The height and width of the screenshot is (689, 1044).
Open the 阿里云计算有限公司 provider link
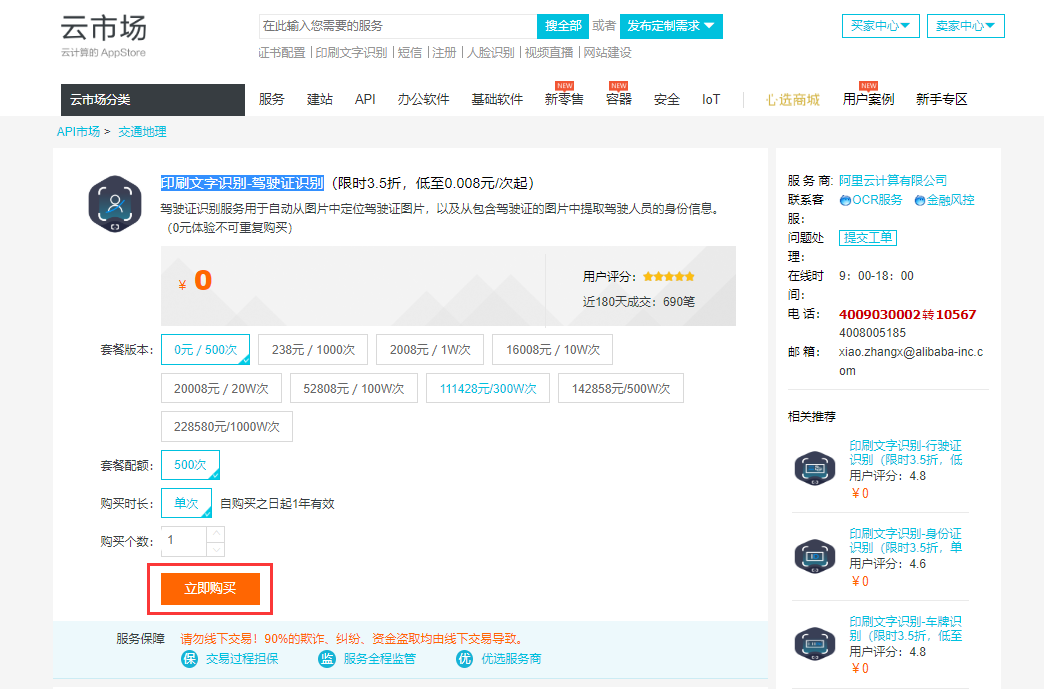(893, 180)
